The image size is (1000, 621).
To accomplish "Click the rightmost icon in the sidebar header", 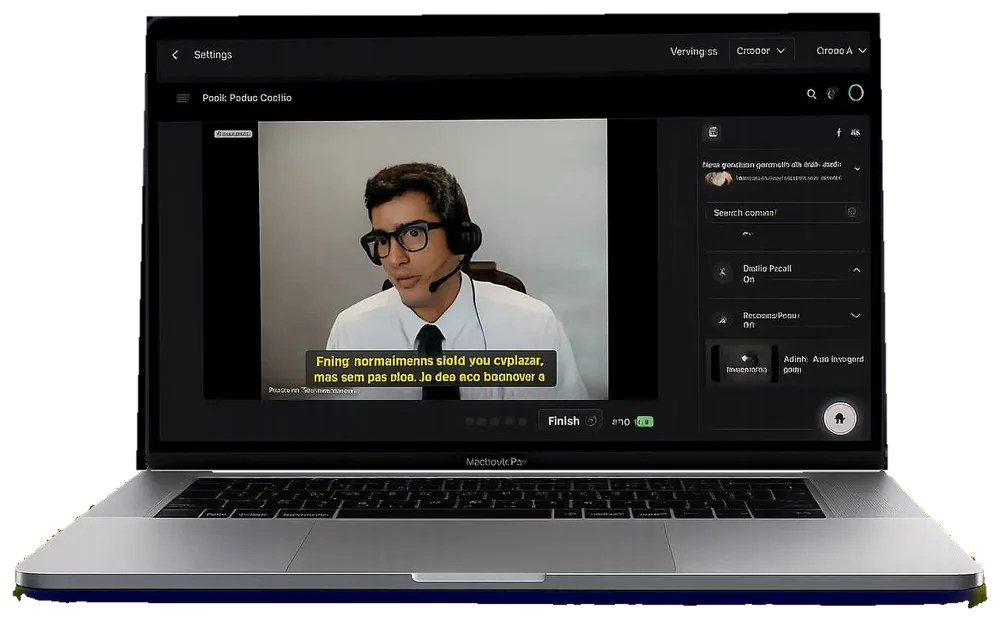I will (x=855, y=133).
